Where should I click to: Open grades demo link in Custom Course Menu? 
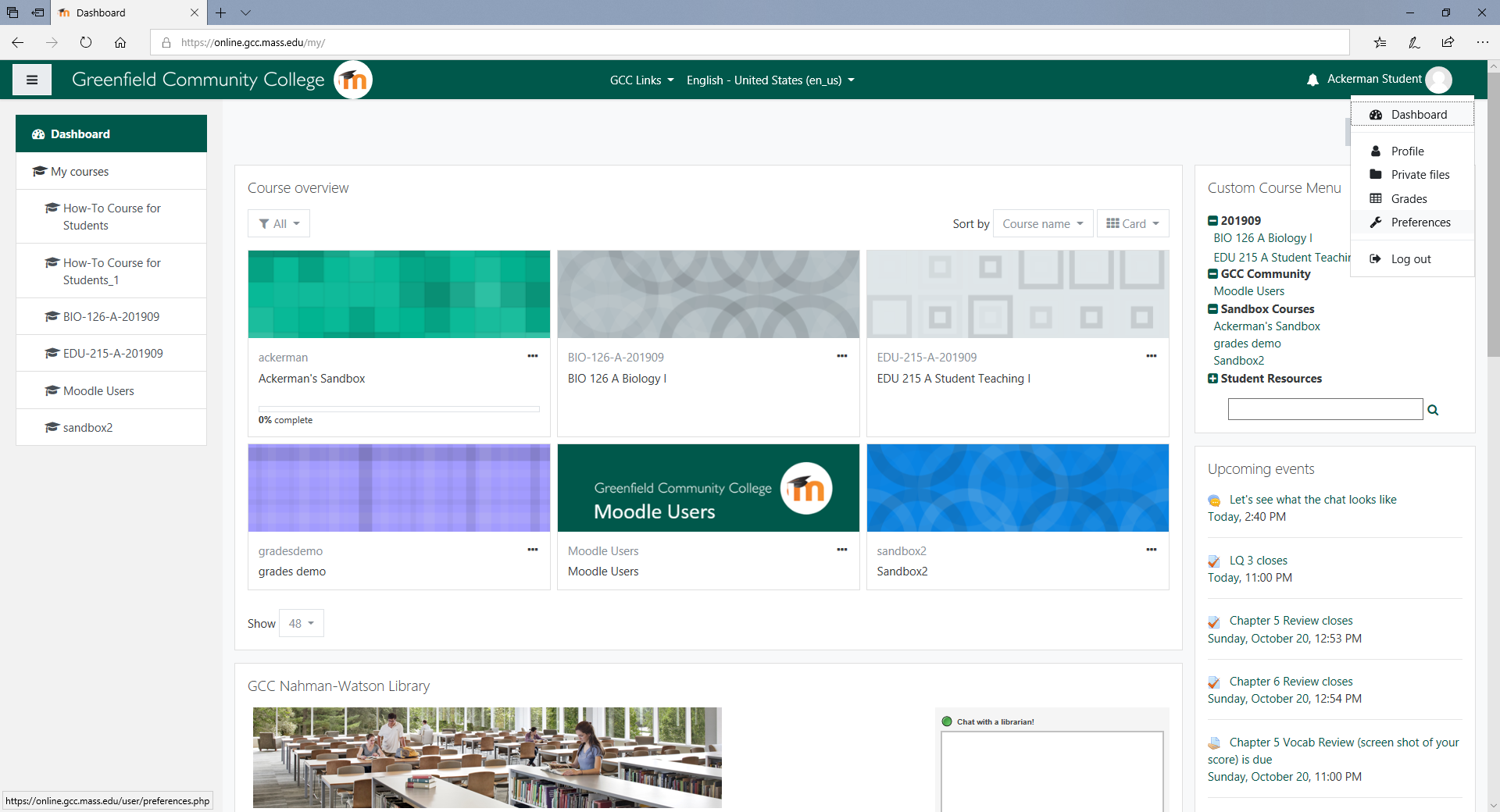[1247, 344]
